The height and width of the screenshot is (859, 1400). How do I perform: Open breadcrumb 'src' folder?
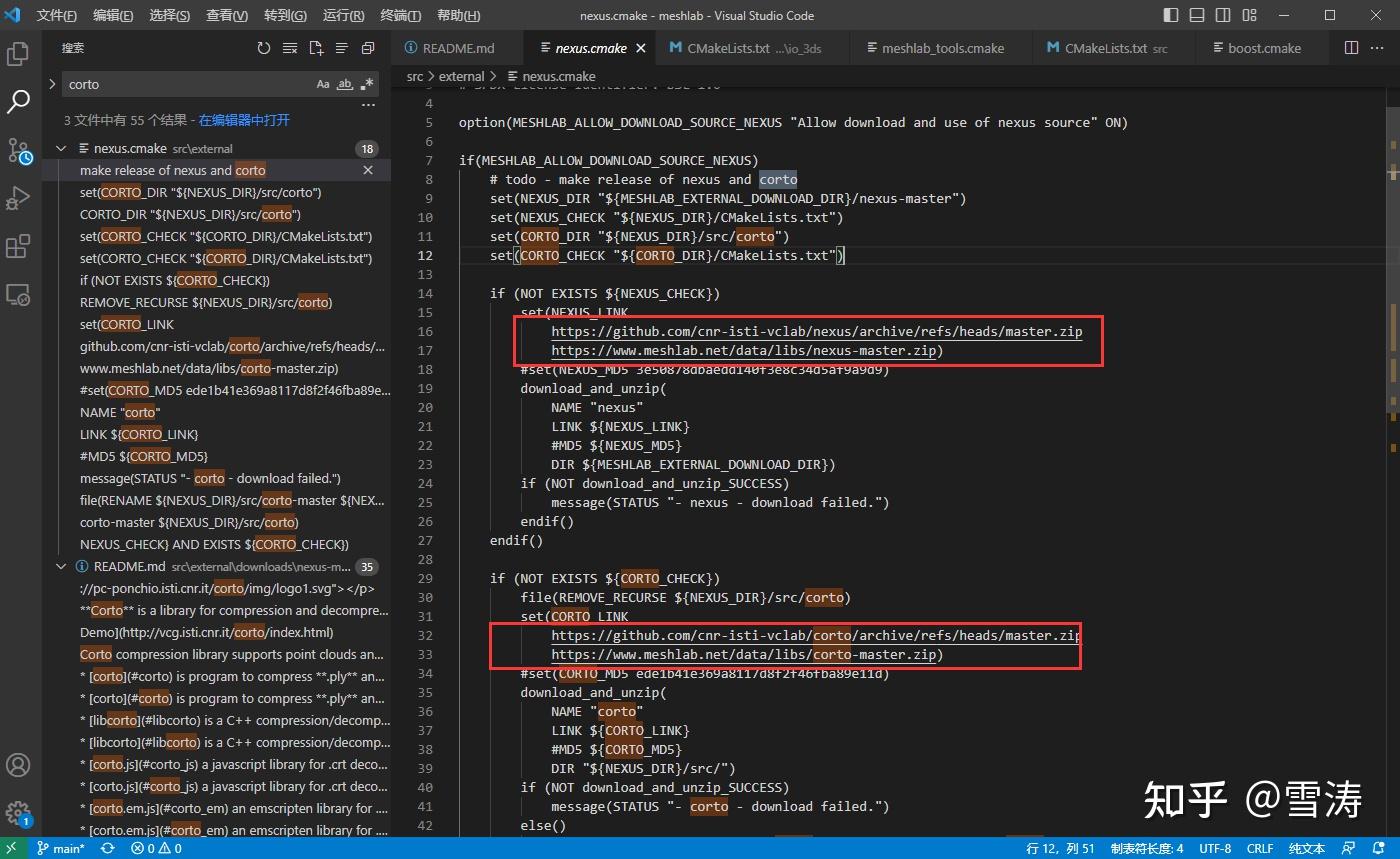pos(415,76)
